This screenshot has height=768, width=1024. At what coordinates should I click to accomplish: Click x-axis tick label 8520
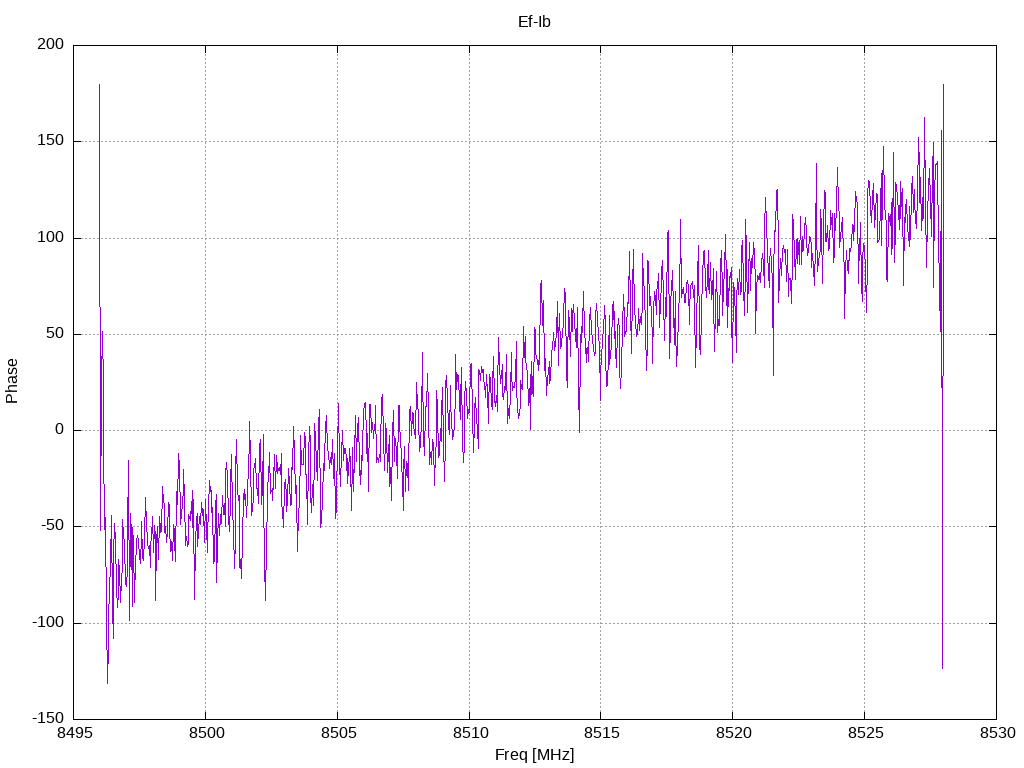click(733, 733)
